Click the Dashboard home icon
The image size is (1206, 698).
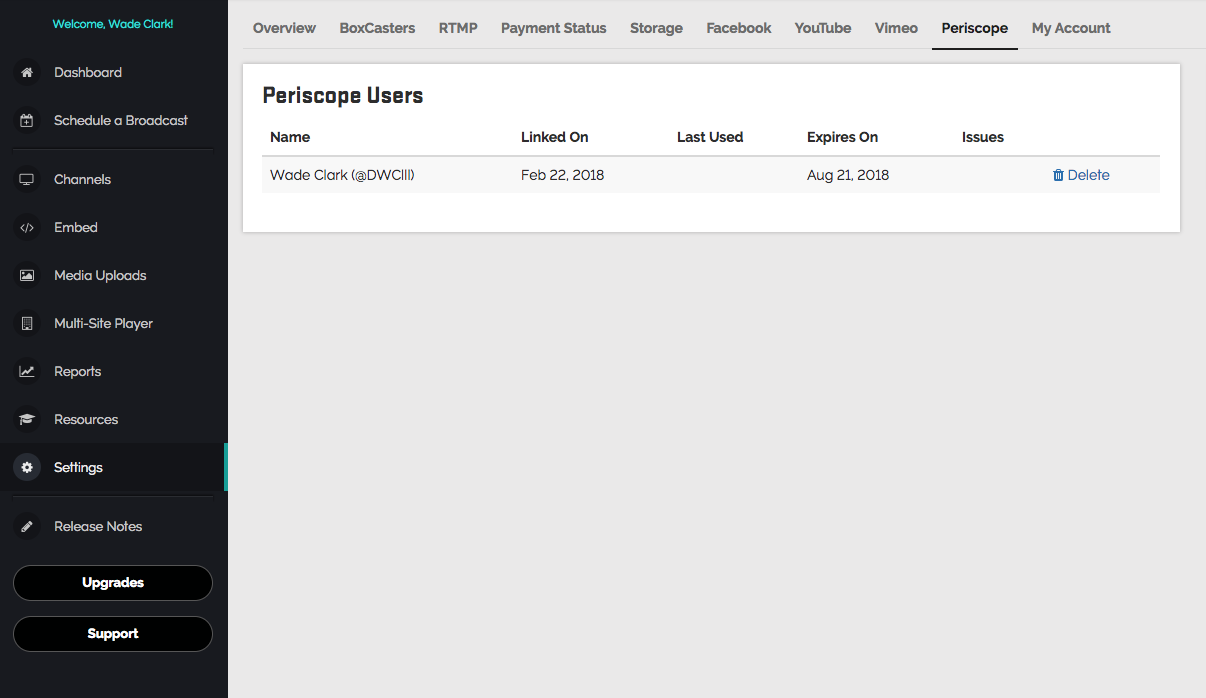coord(27,73)
